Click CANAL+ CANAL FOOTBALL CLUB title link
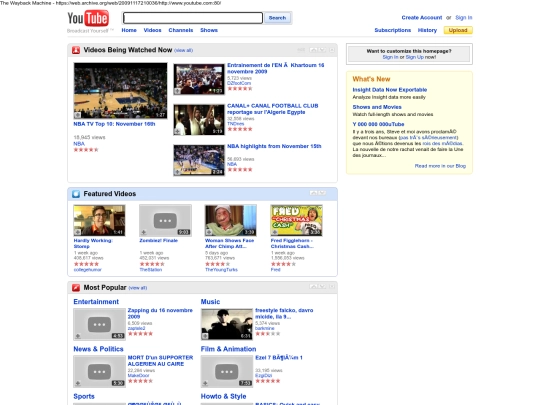The height and width of the screenshot is (405, 540). coord(272,109)
